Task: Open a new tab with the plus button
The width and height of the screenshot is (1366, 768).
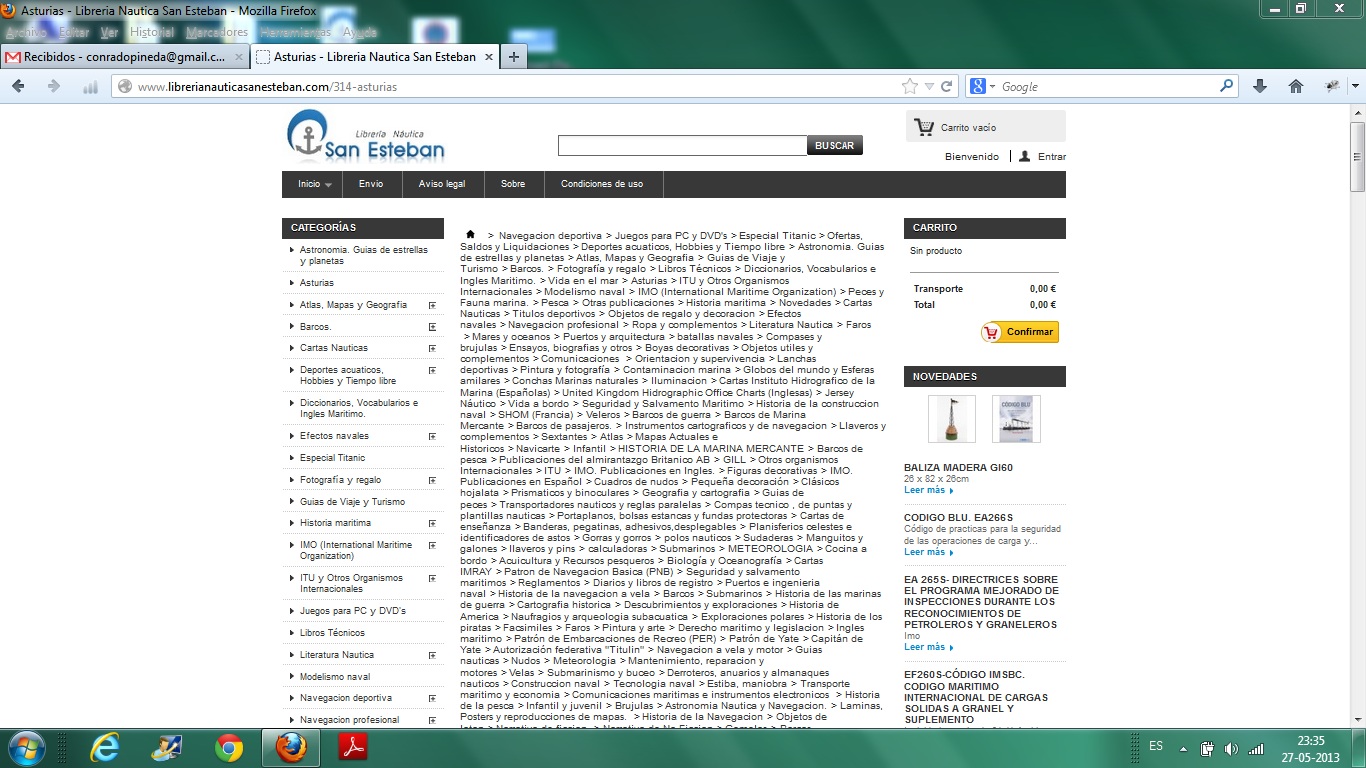Action: coord(513,57)
